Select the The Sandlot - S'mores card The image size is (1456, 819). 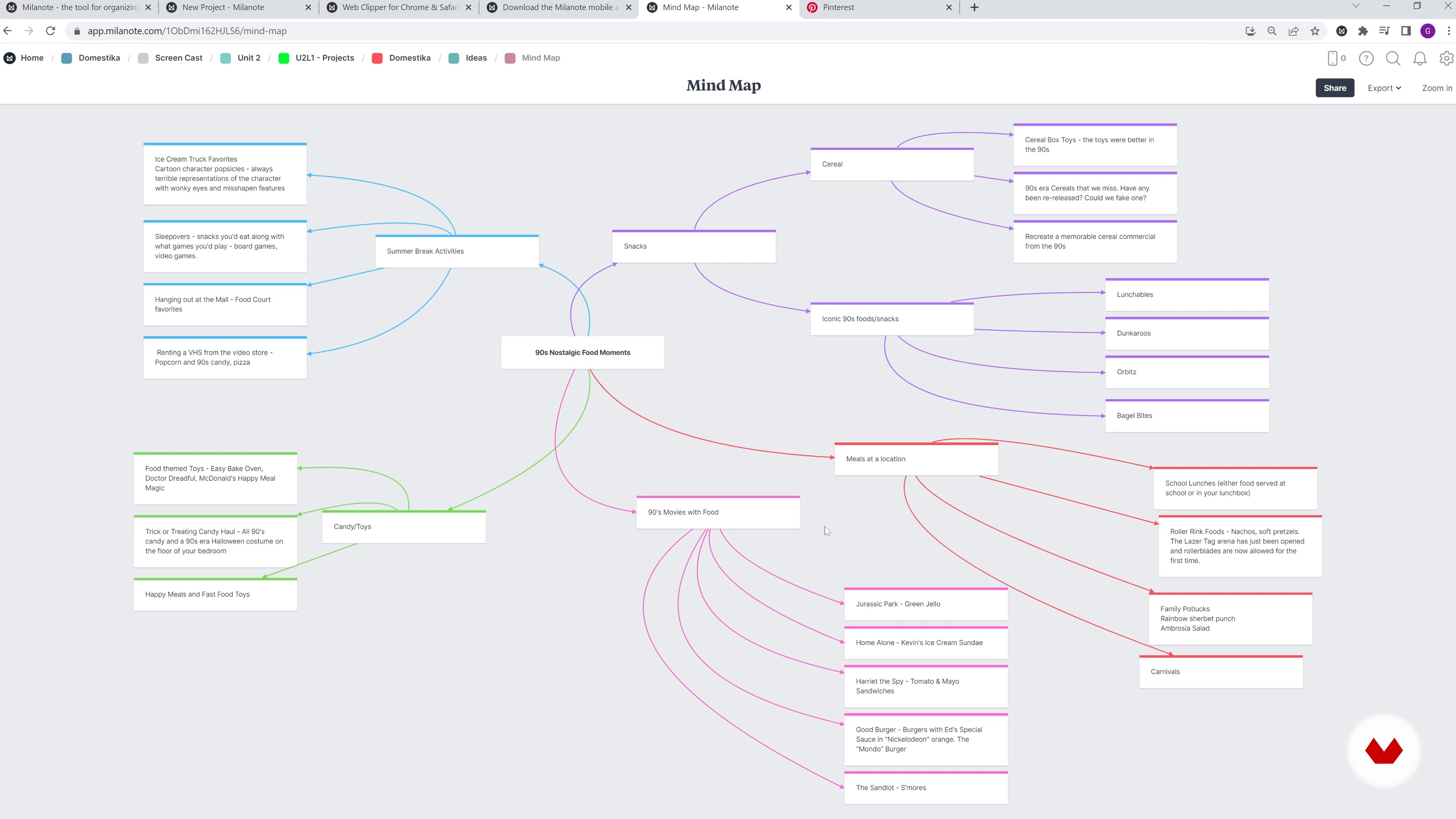pyautogui.click(x=926, y=788)
